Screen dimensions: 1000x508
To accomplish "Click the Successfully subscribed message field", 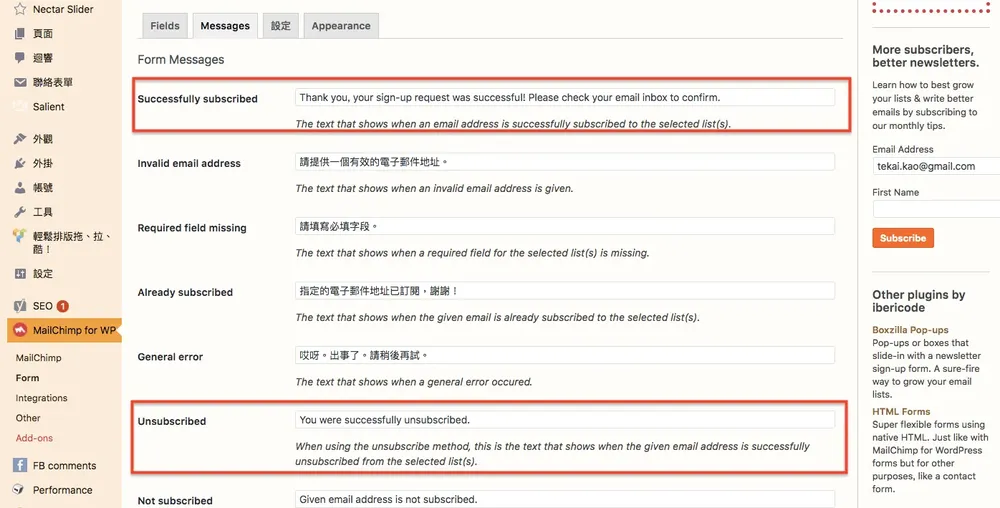I will tap(565, 98).
